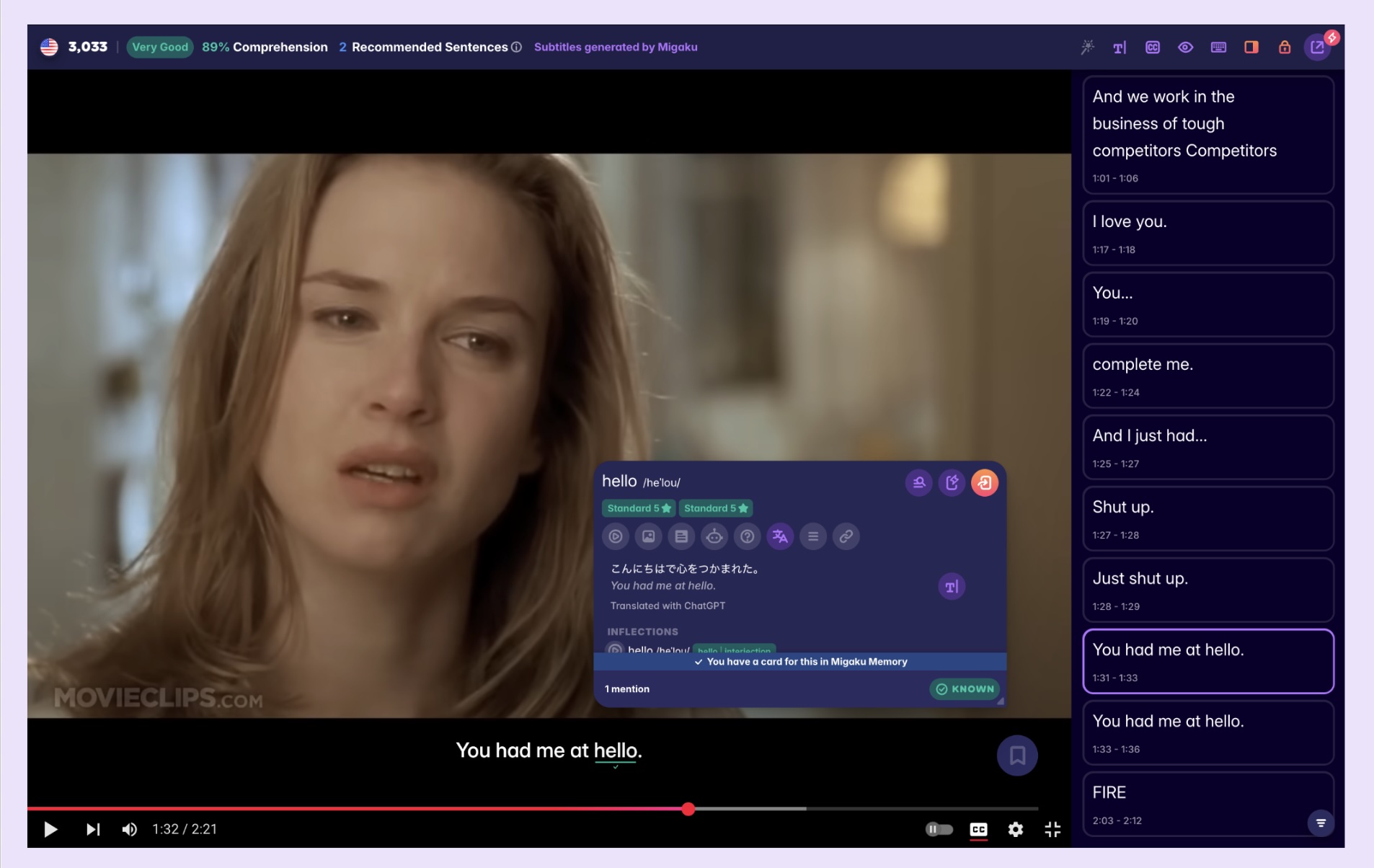Select subtitle line 'I love you.'
Image resolution: width=1374 pixels, height=868 pixels.
[x=1208, y=233]
